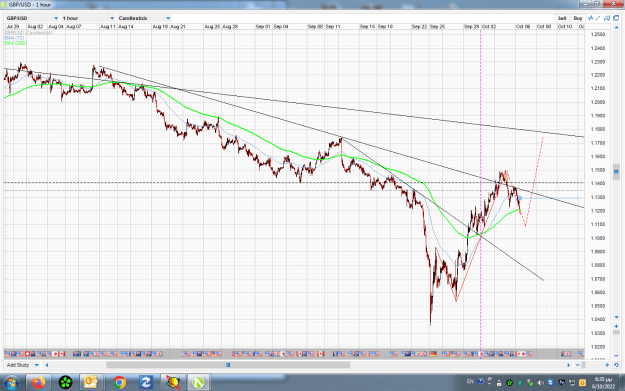Open Outlook from the taskbar
625x391 pixels.
point(91,383)
